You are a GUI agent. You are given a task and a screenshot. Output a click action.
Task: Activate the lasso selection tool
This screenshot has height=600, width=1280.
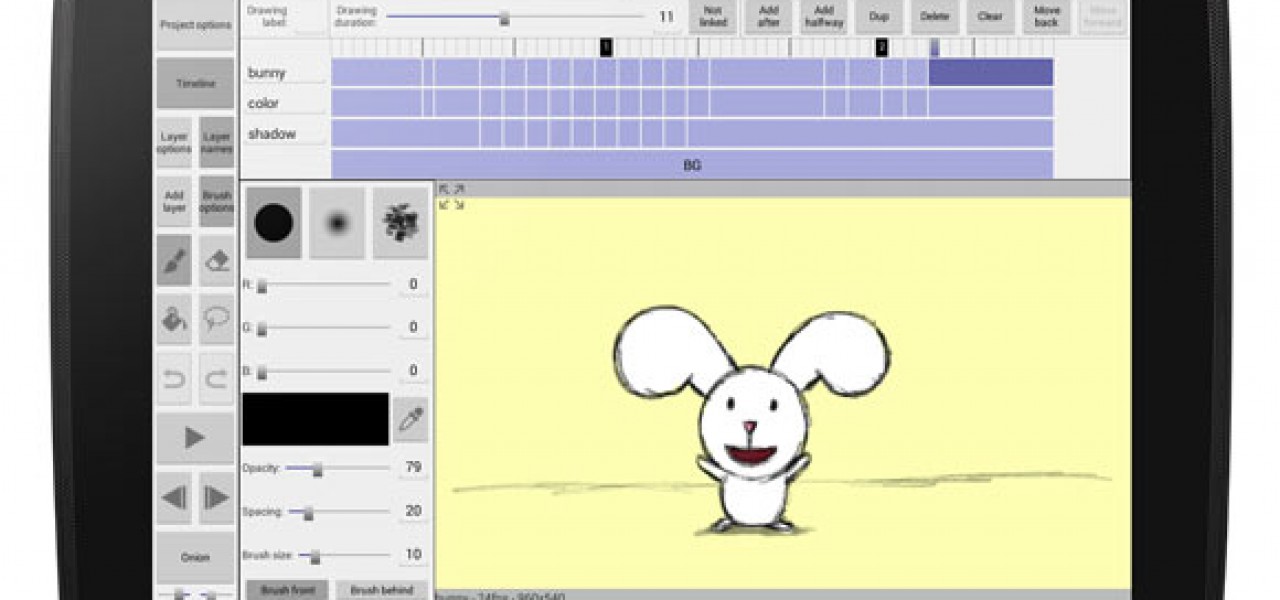pyautogui.click(x=217, y=319)
